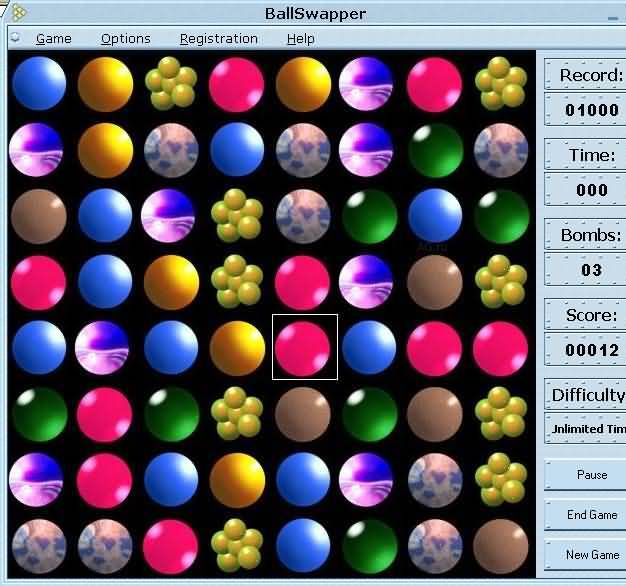Screen dimensions: 626x586
Task: Pick the blue ball right of the selected ball
Action: [369, 347]
